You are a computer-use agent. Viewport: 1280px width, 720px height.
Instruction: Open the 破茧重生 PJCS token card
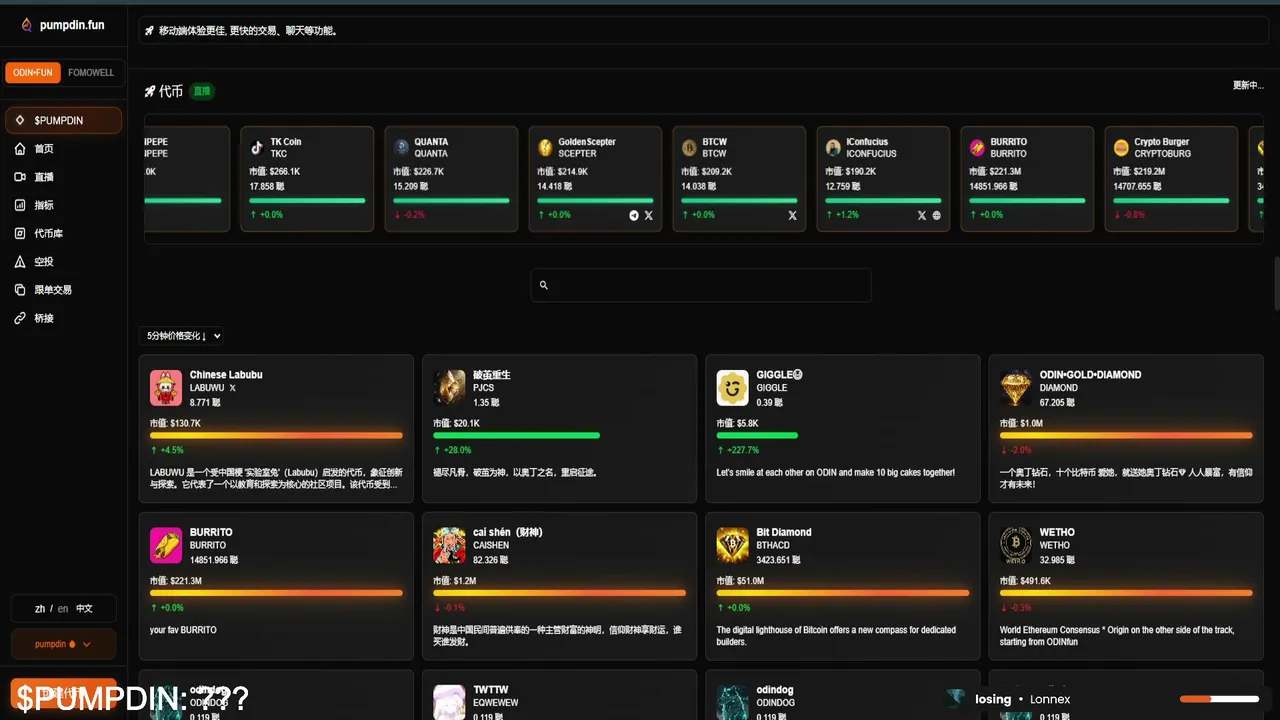(x=560, y=428)
